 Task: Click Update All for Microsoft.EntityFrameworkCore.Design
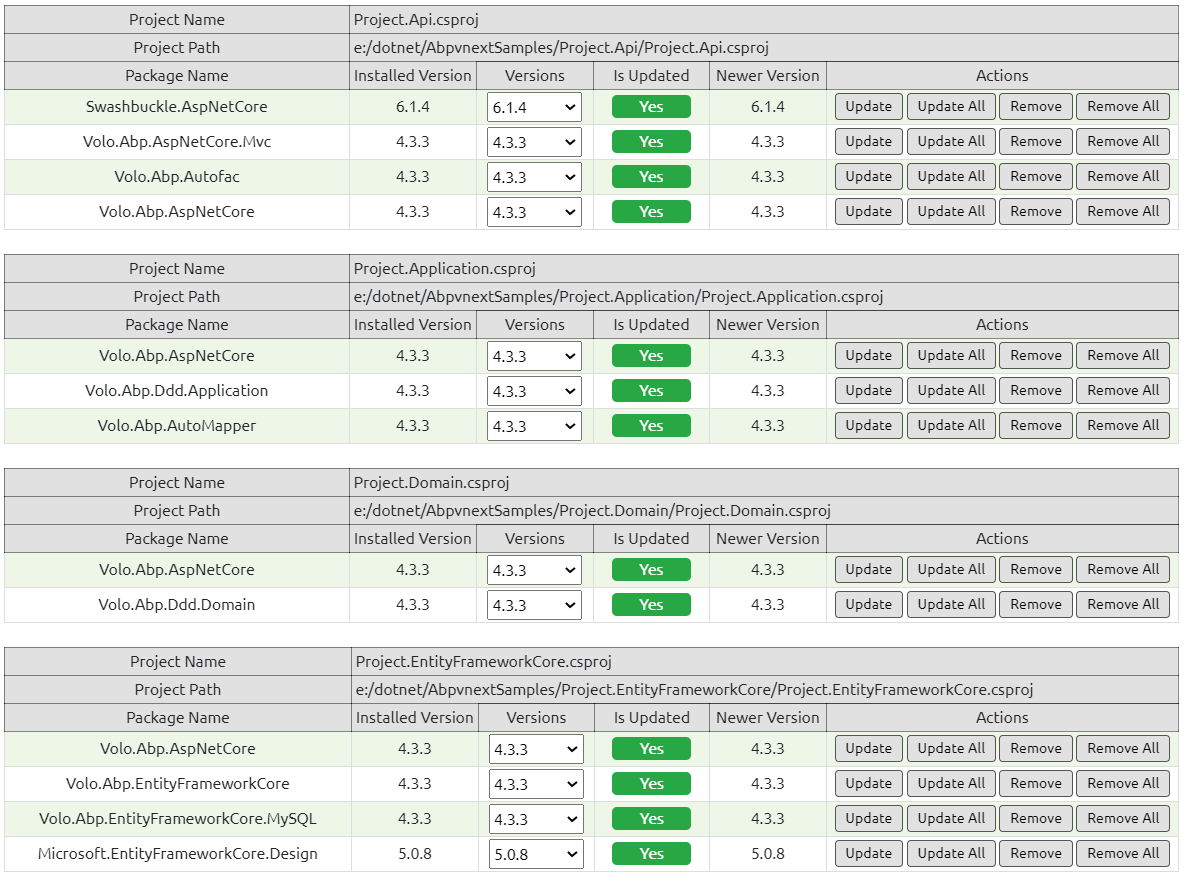pyautogui.click(x=951, y=854)
